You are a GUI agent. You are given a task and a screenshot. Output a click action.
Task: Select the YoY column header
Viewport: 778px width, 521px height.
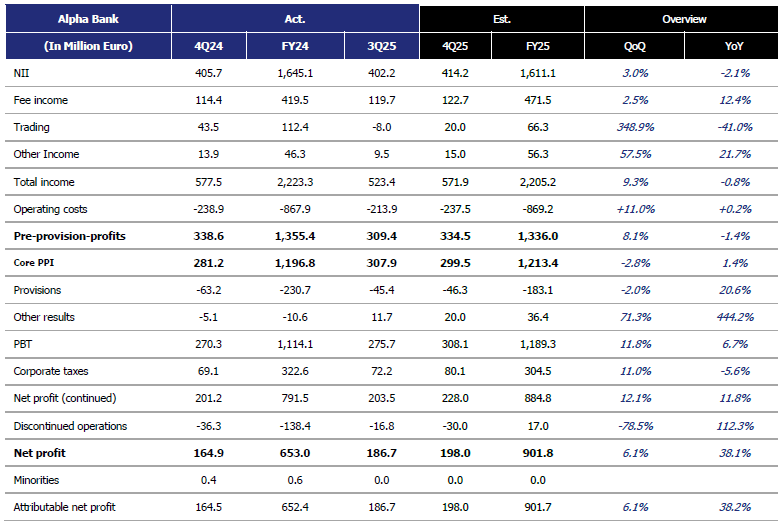pyautogui.click(x=734, y=46)
